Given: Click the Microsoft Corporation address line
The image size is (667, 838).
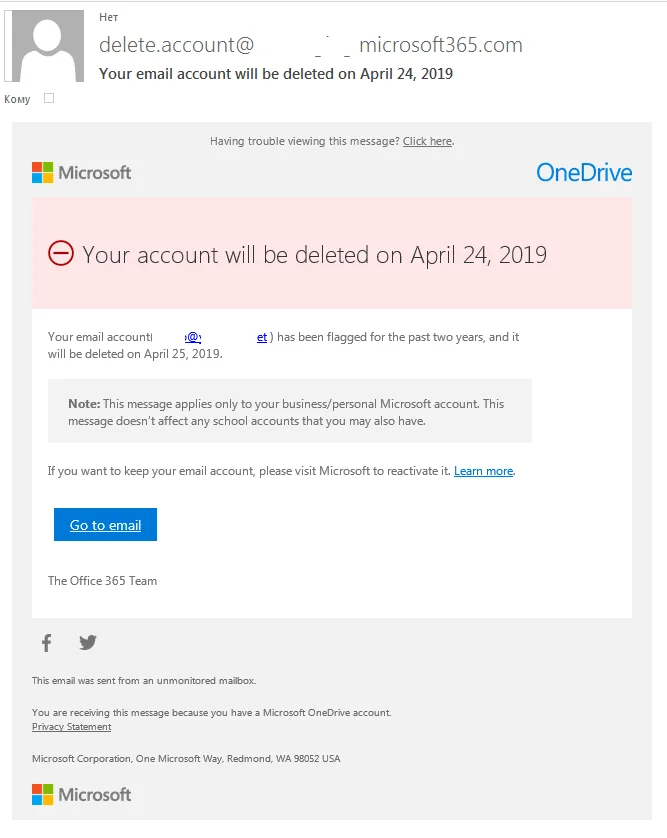Looking at the screenshot, I should pos(186,759).
